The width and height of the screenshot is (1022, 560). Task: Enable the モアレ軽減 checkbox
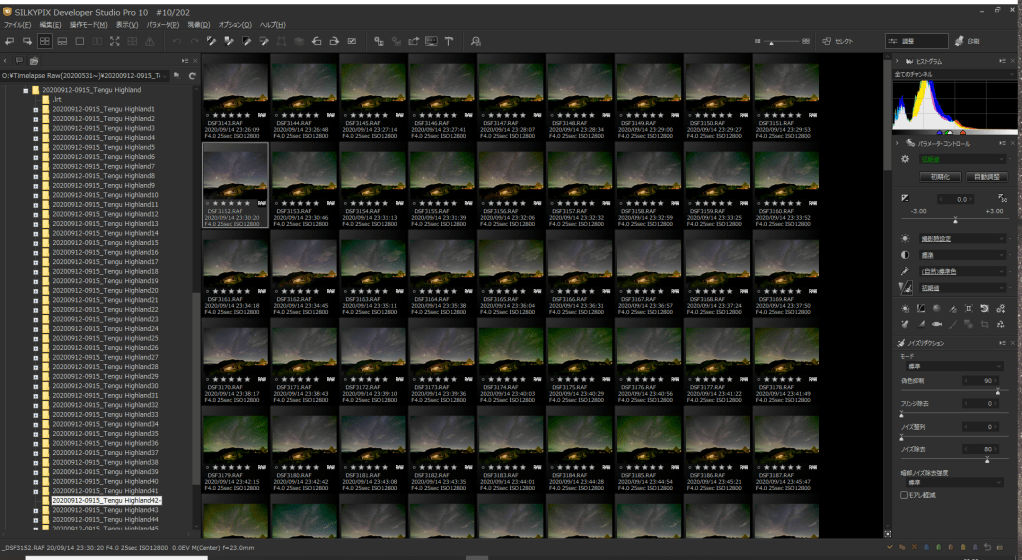point(905,494)
